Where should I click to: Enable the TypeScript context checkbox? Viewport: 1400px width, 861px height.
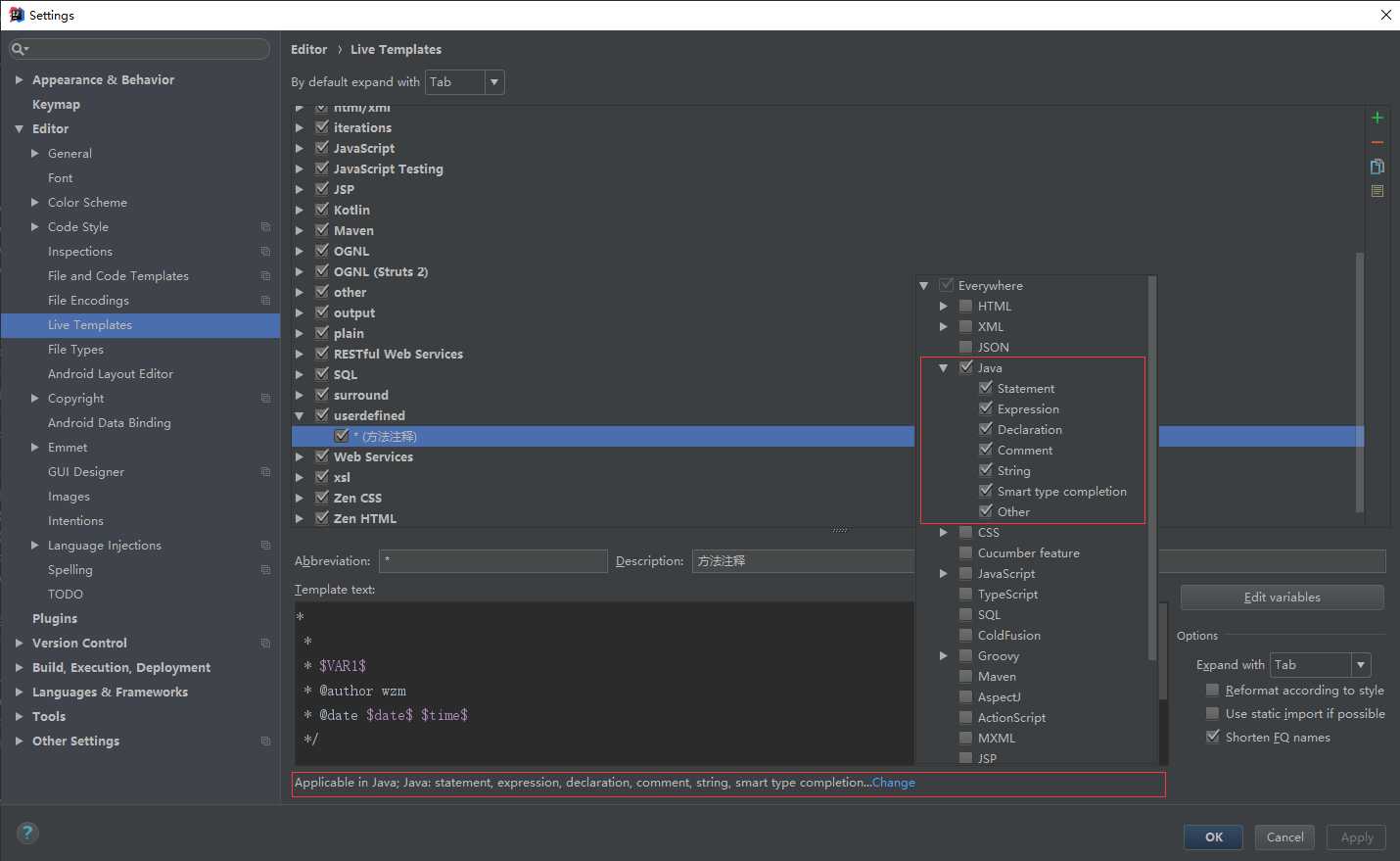point(966,594)
